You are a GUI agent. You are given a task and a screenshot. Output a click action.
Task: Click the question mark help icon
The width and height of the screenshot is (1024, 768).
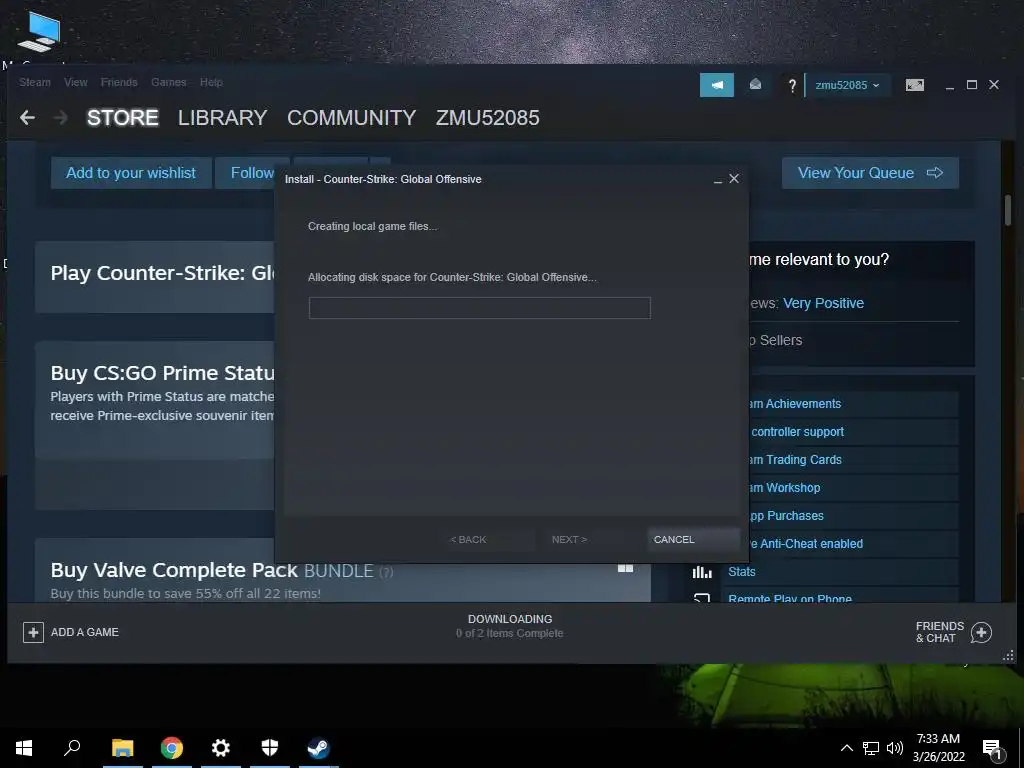792,85
